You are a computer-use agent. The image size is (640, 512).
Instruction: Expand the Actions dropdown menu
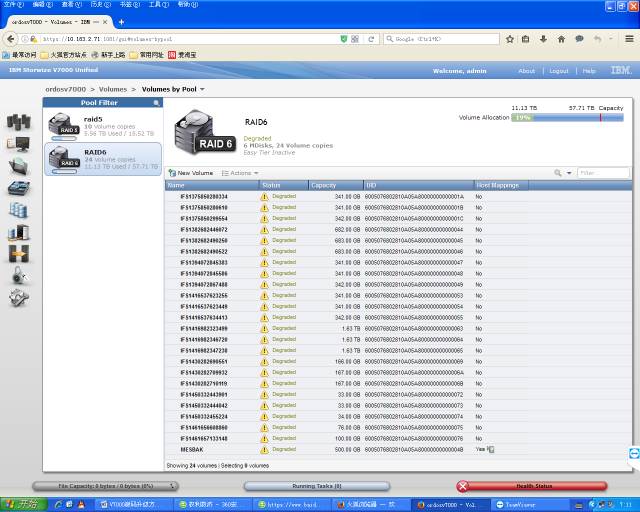pos(239,173)
